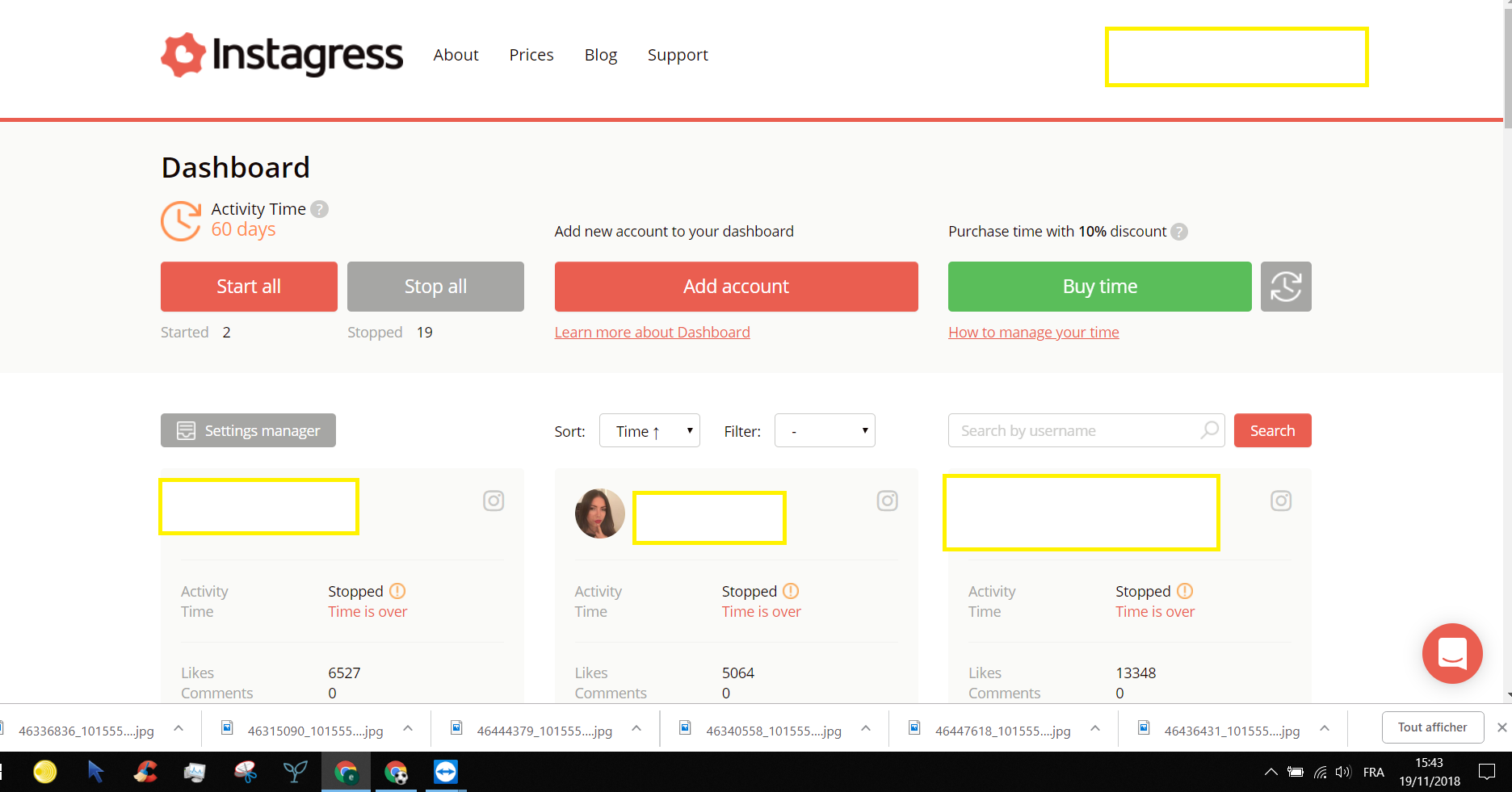Click the likes value "5064"
This screenshot has height=792, width=1512.
point(738,673)
